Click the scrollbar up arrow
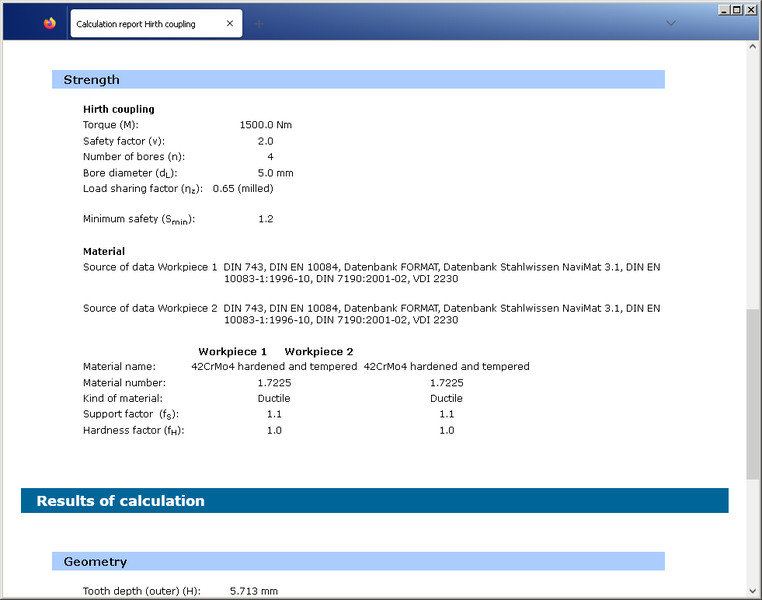 coord(752,48)
